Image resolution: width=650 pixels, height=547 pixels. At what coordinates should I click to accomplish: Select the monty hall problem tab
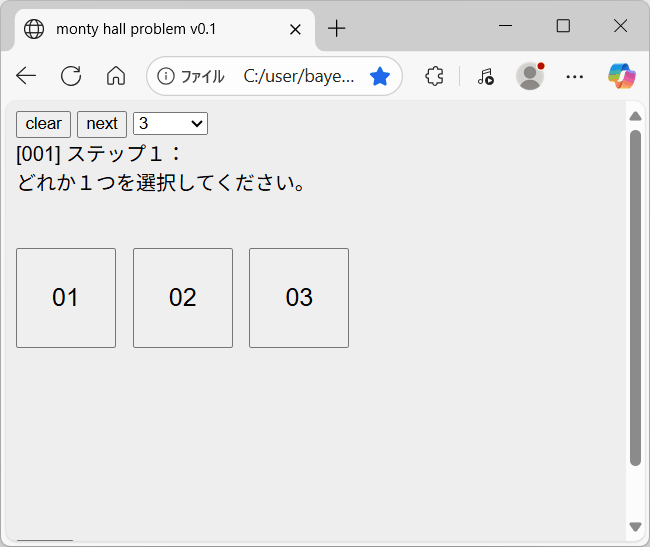point(150,29)
